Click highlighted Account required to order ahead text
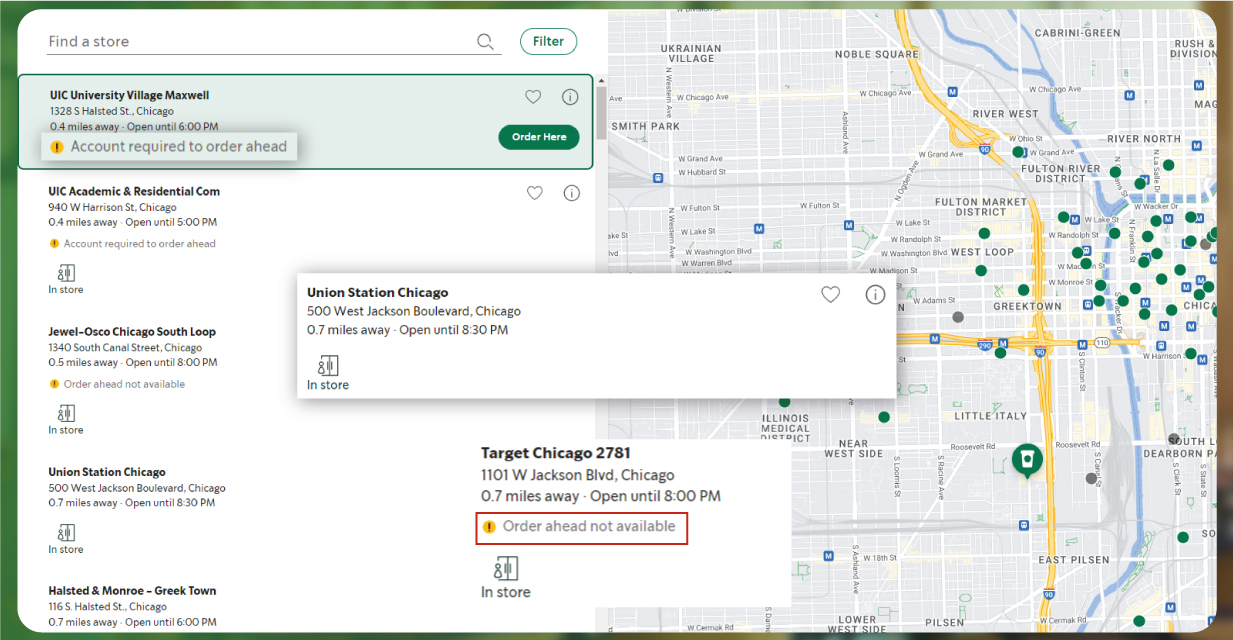This screenshot has width=1233, height=640. coord(179,146)
